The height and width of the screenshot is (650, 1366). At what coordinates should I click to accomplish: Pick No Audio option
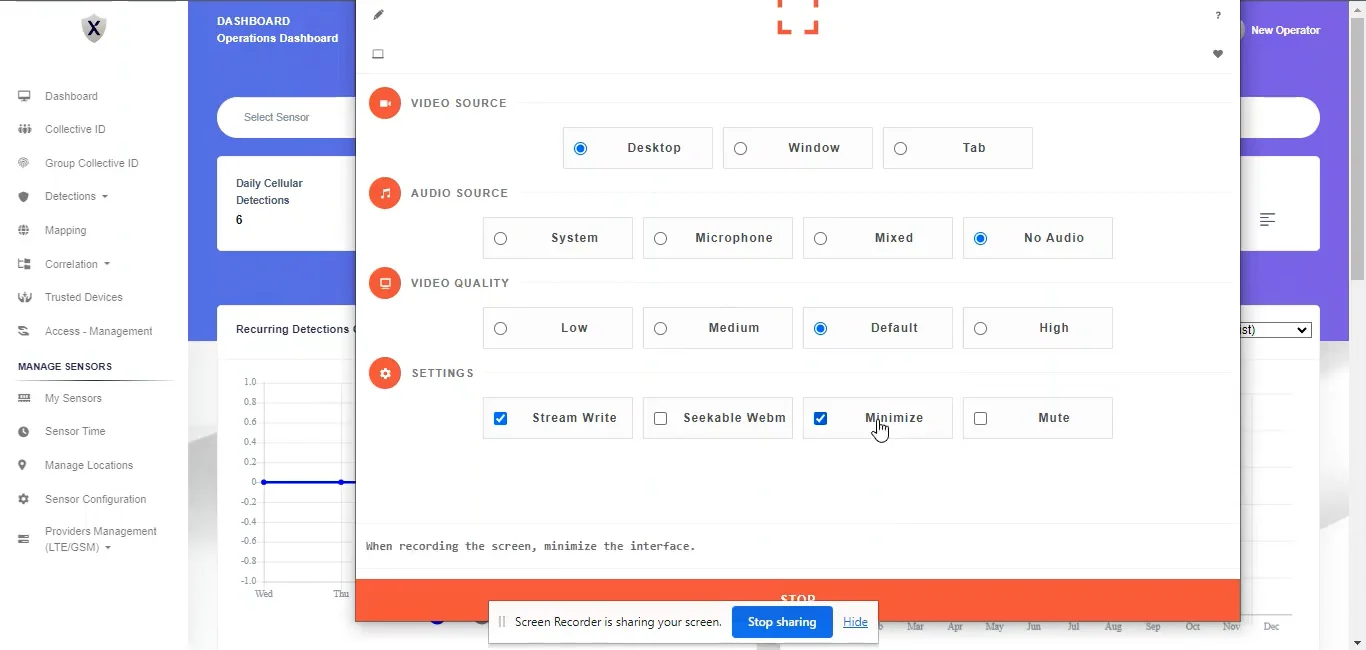click(x=1038, y=238)
